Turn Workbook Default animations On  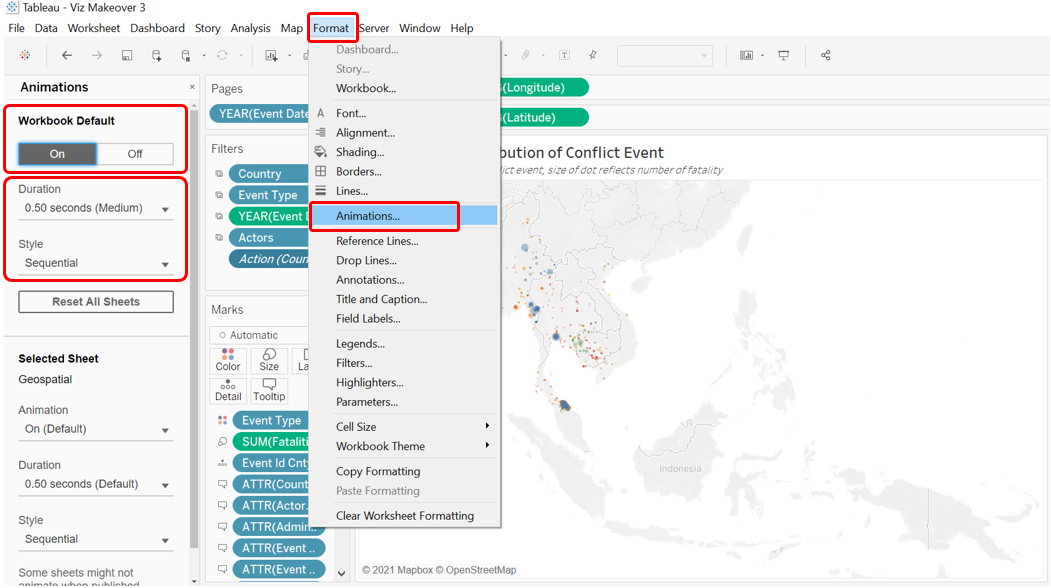pyautogui.click(x=57, y=154)
